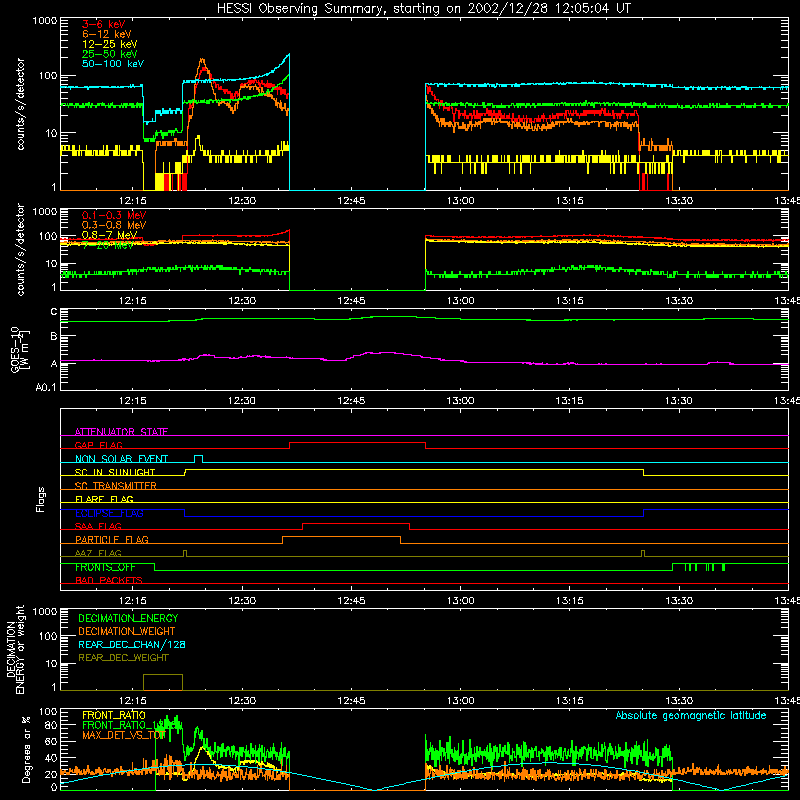Click the raised GAP_FLAG segment
Viewport: 800px width, 800px height.
(357, 443)
